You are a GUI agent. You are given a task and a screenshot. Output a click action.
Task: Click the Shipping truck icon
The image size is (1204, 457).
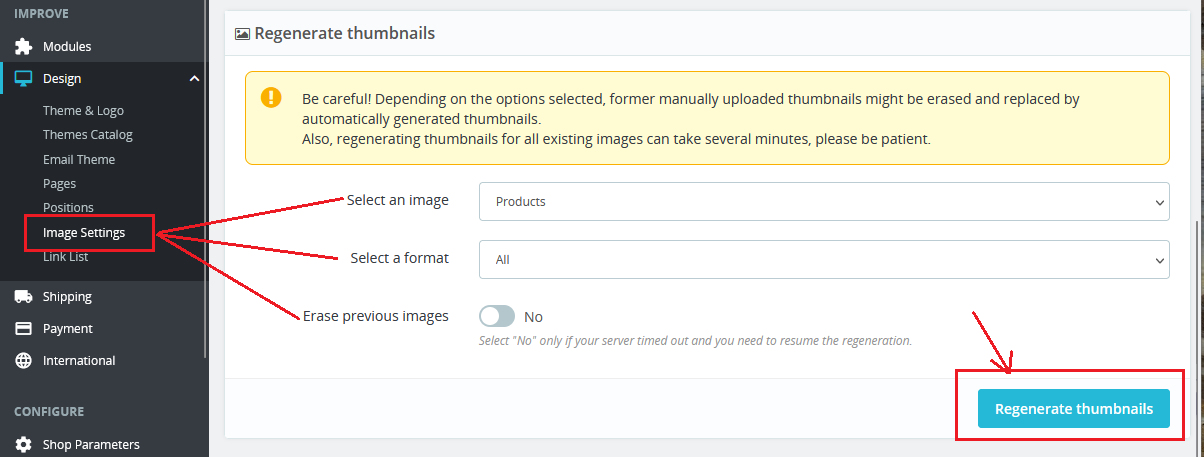(x=23, y=297)
